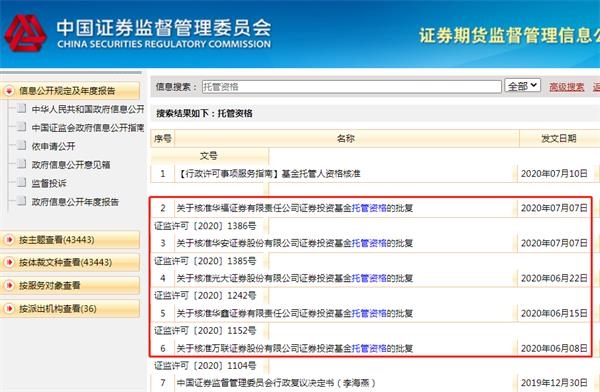This screenshot has width=600, height=392.
Task: Open 中国证监会政府信息公开指南 tree item
Action: point(88,128)
